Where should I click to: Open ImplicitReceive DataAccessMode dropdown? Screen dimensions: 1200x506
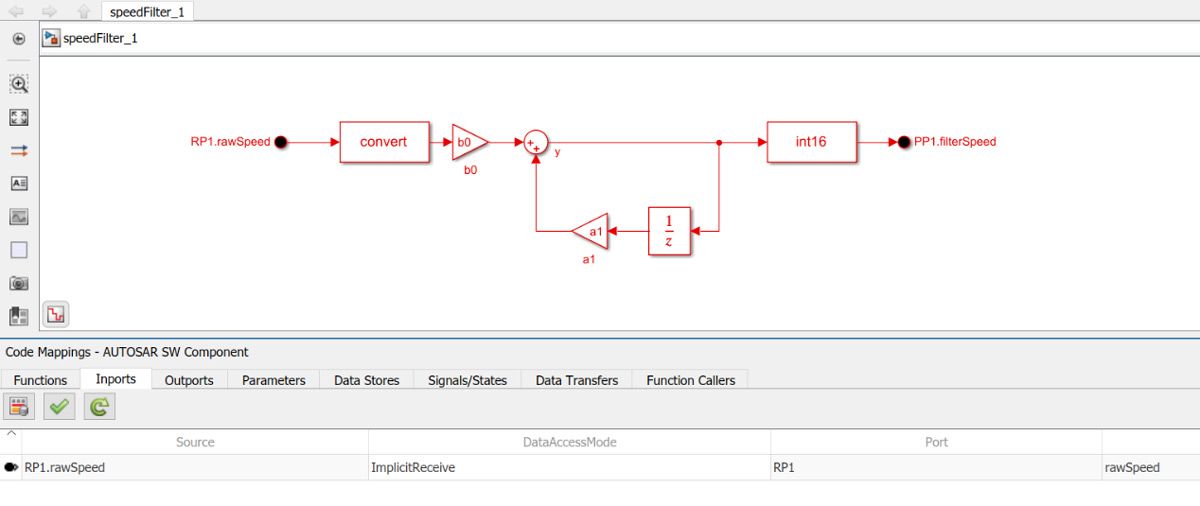coord(568,467)
